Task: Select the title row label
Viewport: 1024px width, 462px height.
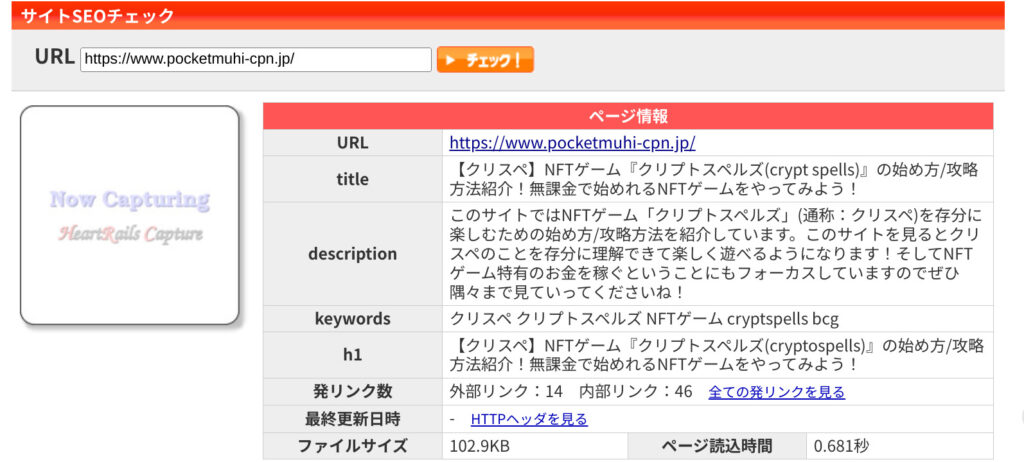Action: pyautogui.click(x=353, y=179)
